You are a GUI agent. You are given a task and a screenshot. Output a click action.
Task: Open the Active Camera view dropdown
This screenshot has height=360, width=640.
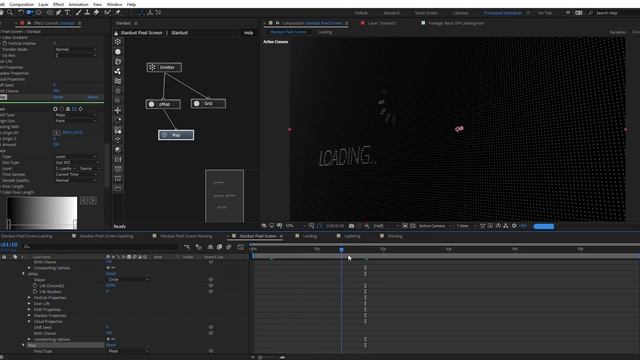pyautogui.click(x=435, y=226)
